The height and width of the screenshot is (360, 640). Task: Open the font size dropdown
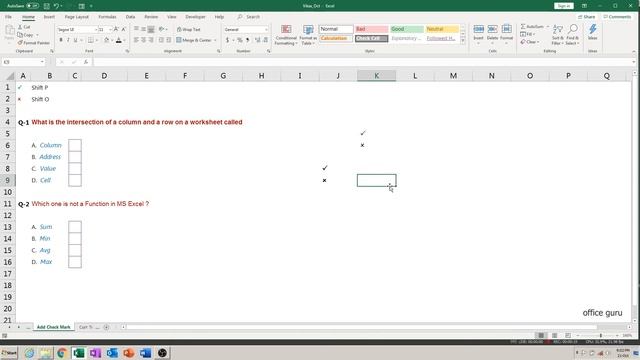click(110, 30)
